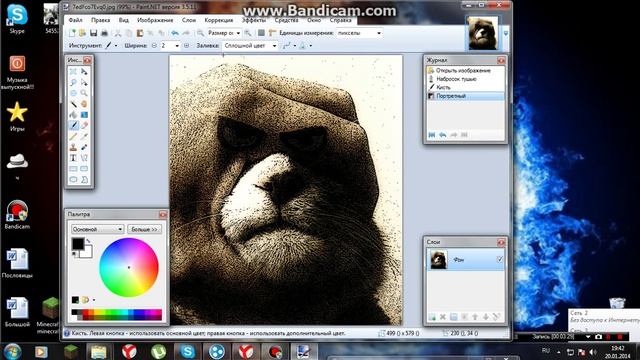Click rewind-to-start button in Журнал panel
This screenshot has height=360, width=640.
click(x=432, y=135)
